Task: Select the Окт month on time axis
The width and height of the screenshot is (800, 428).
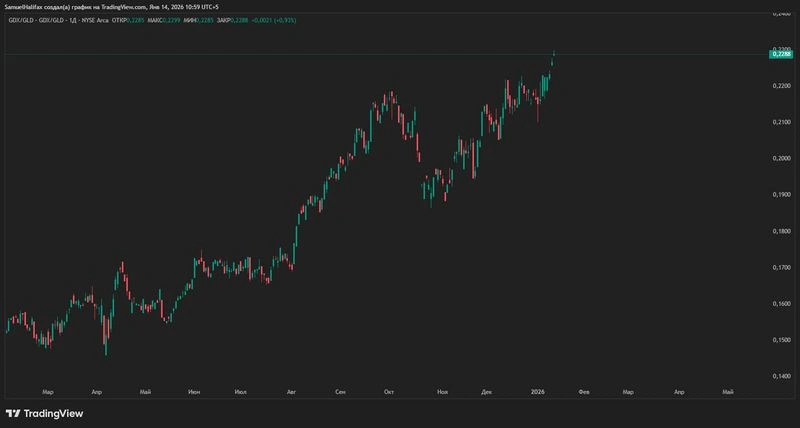Action: pyautogui.click(x=389, y=392)
